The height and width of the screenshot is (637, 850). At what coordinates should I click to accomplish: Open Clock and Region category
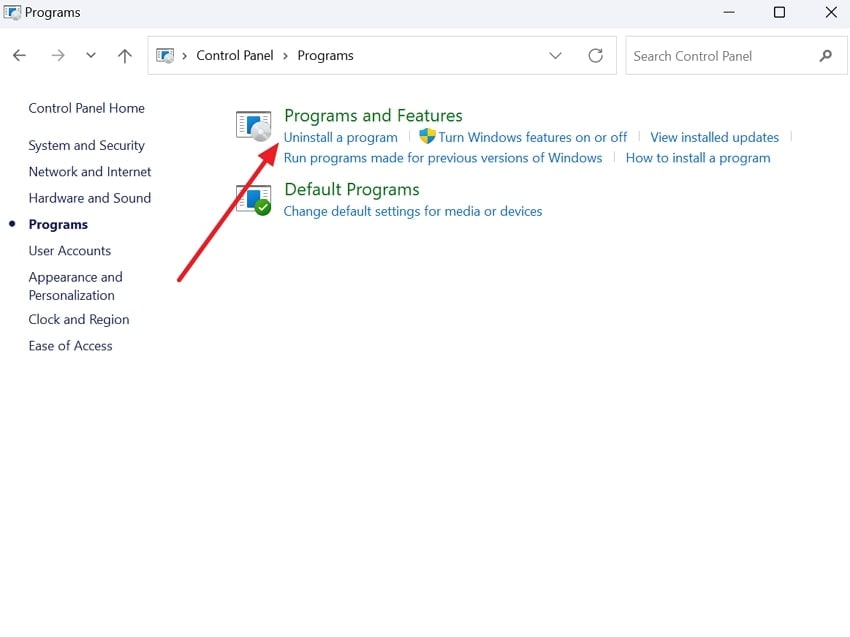(79, 319)
